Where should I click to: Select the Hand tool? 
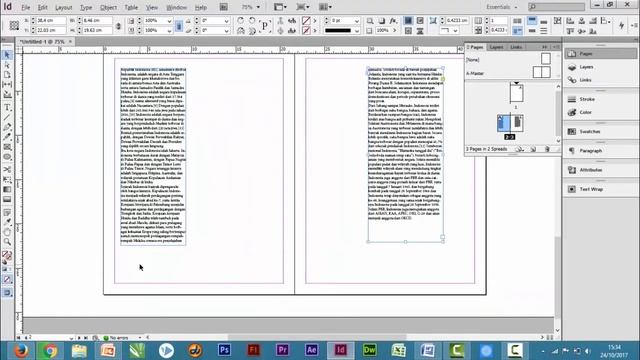point(7,232)
